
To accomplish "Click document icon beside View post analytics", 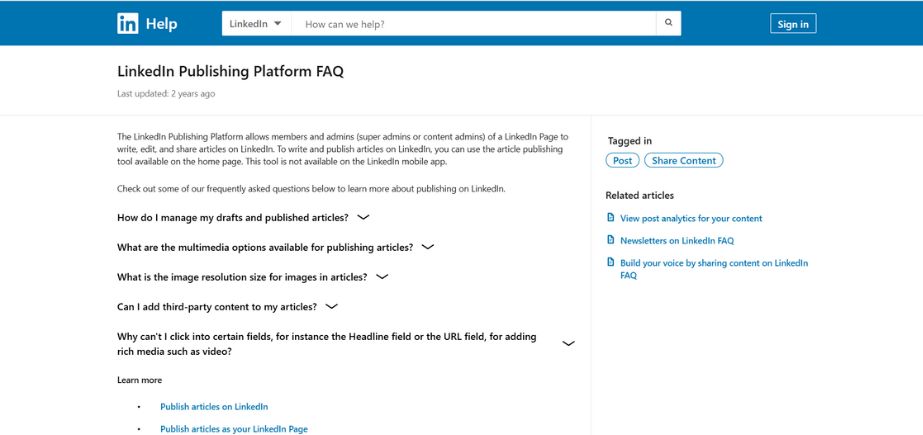I will pyautogui.click(x=610, y=218).
